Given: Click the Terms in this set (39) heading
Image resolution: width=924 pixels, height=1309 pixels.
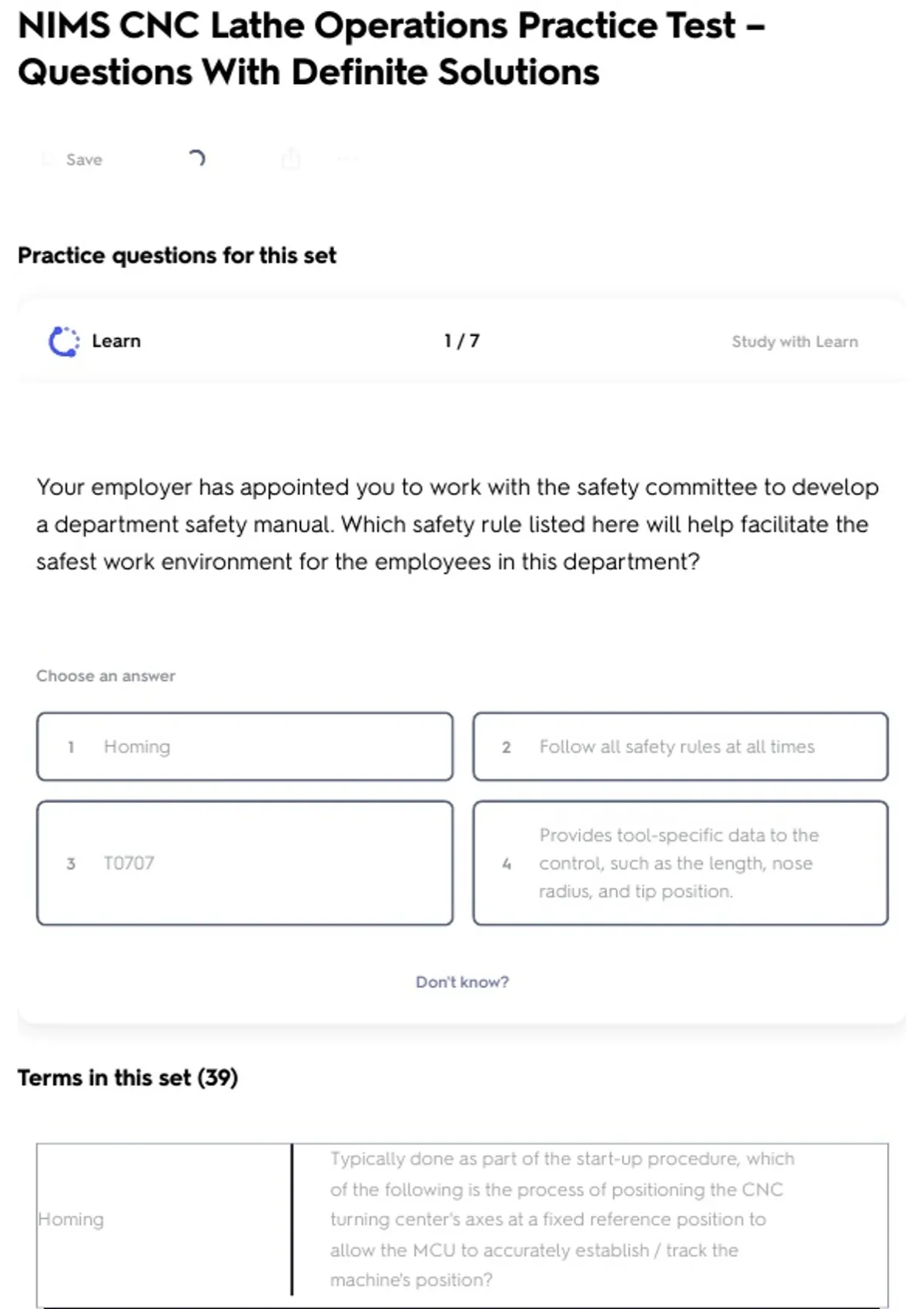Looking at the screenshot, I should 128,1077.
